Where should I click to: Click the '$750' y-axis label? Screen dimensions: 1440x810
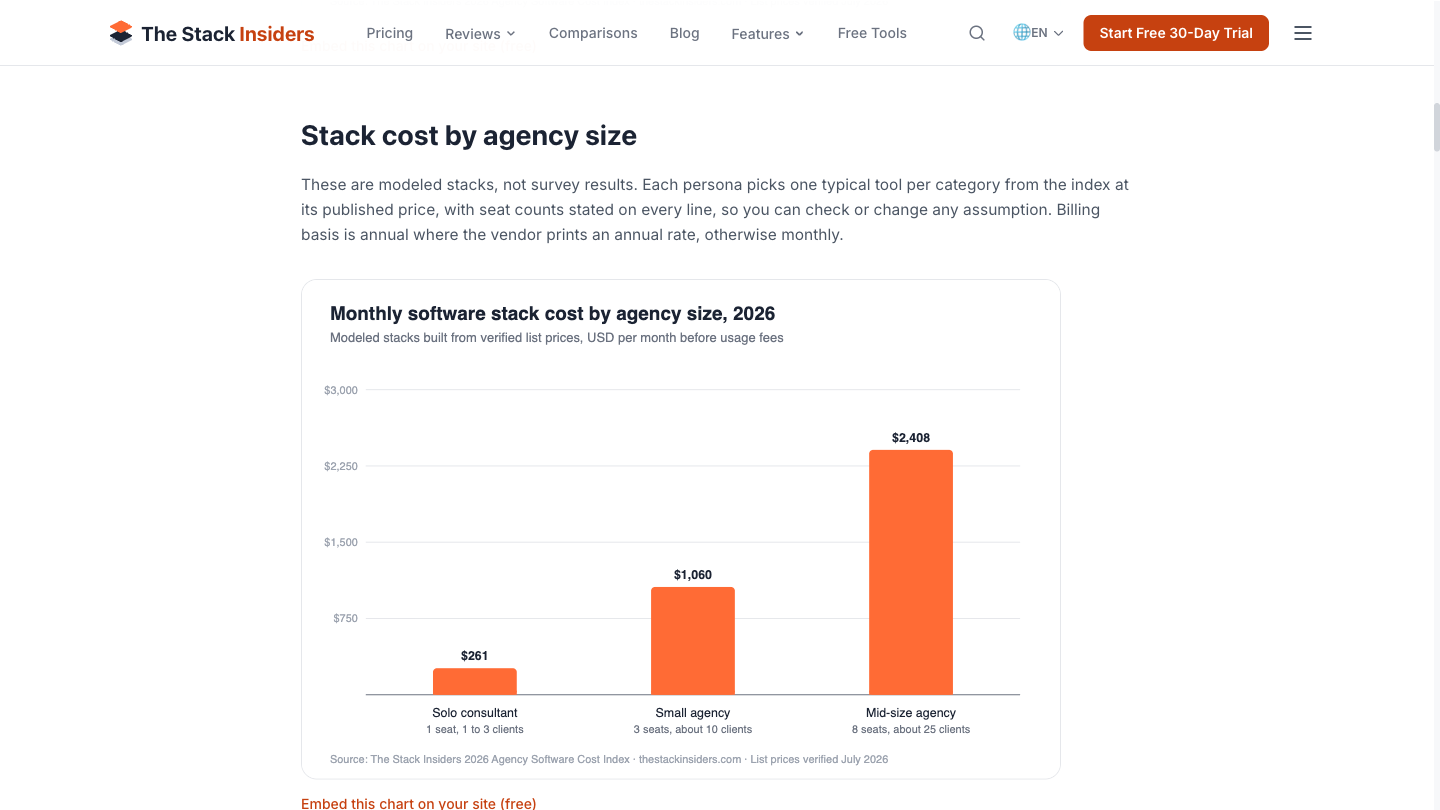[x=345, y=618]
